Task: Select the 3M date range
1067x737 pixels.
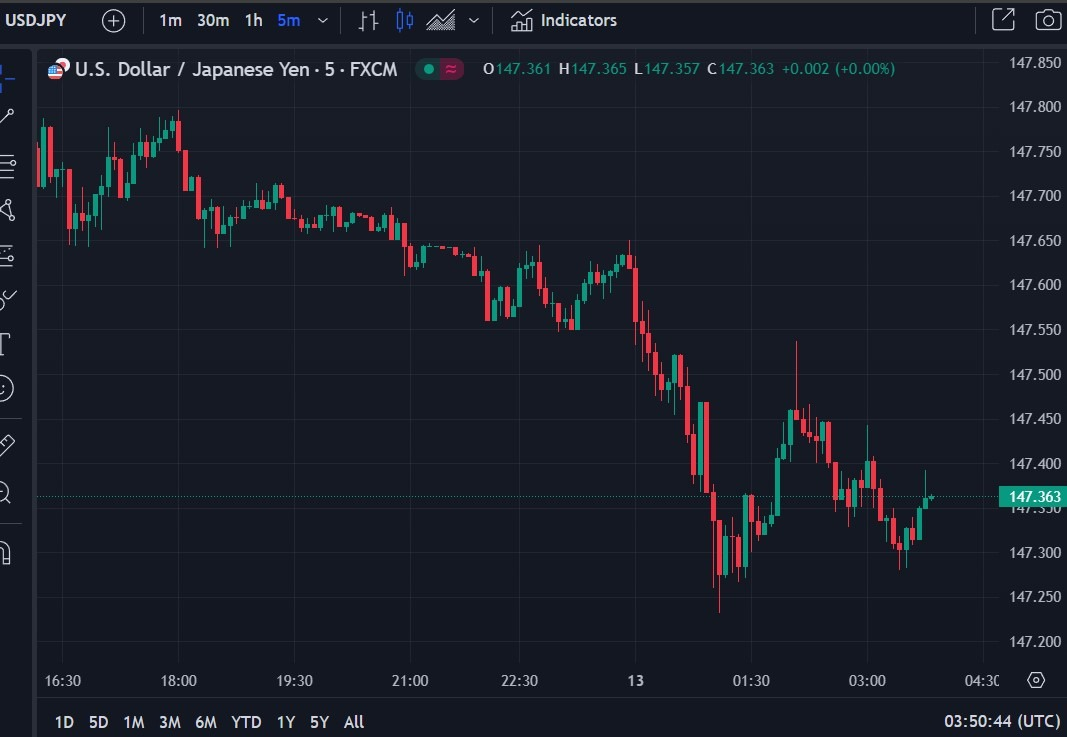Action: [x=169, y=722]
